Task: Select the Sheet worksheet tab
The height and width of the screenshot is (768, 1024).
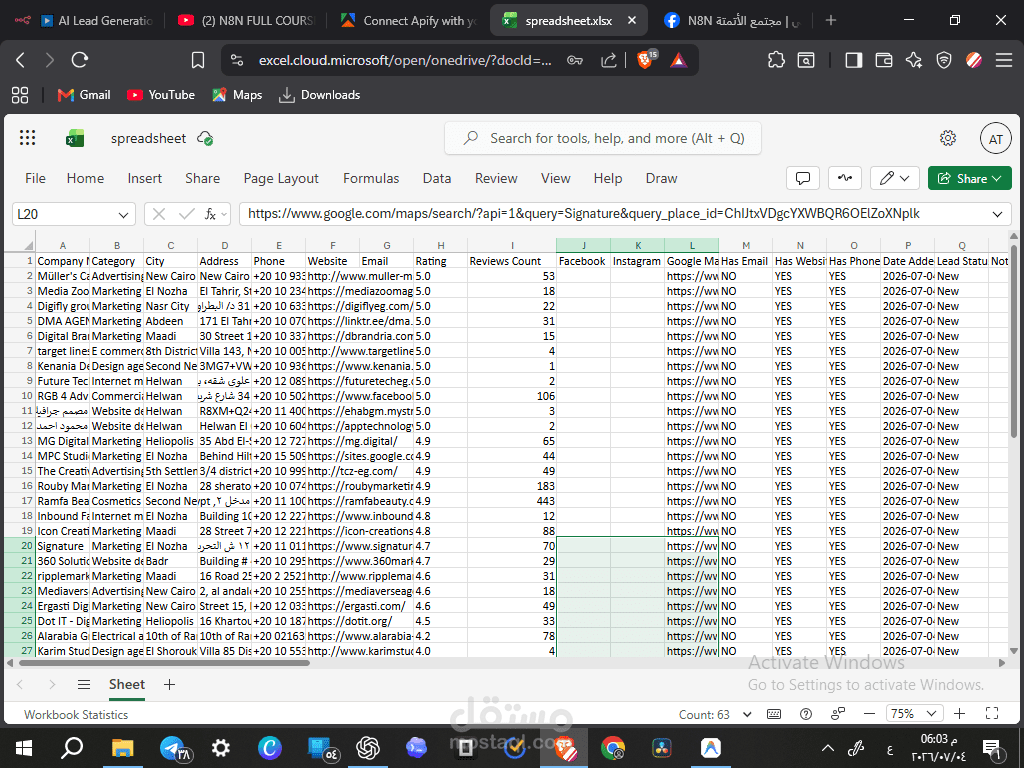Action: tap(127, 684)
